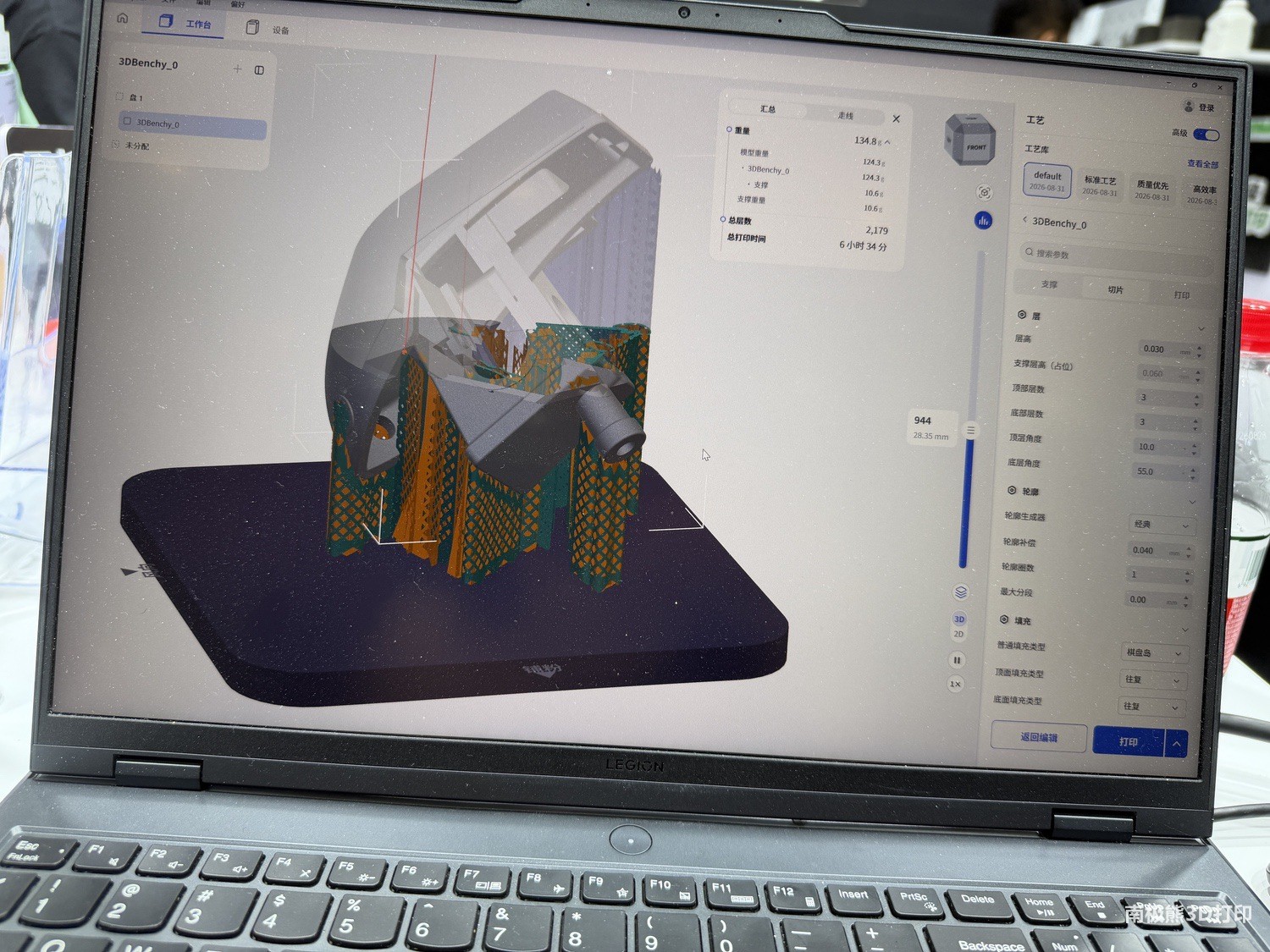The height and width of the screenshot is (952, 1270).
Task: Open the 打印 parameter tab
Action: click(x=1182, y=295)
